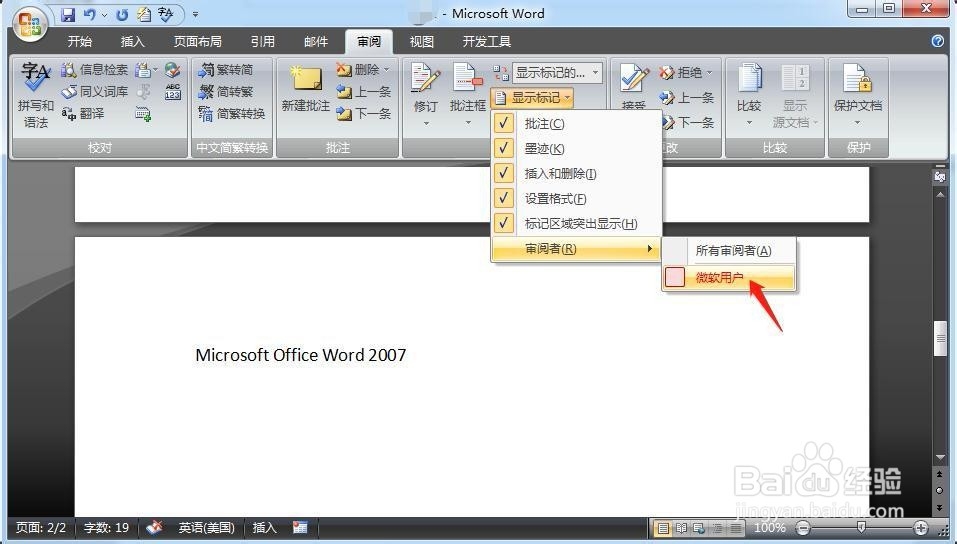Toggle the 微软用户 reviewer entry
The height and width of the screenshot is (544, 957).
click(x=729, y=278)
